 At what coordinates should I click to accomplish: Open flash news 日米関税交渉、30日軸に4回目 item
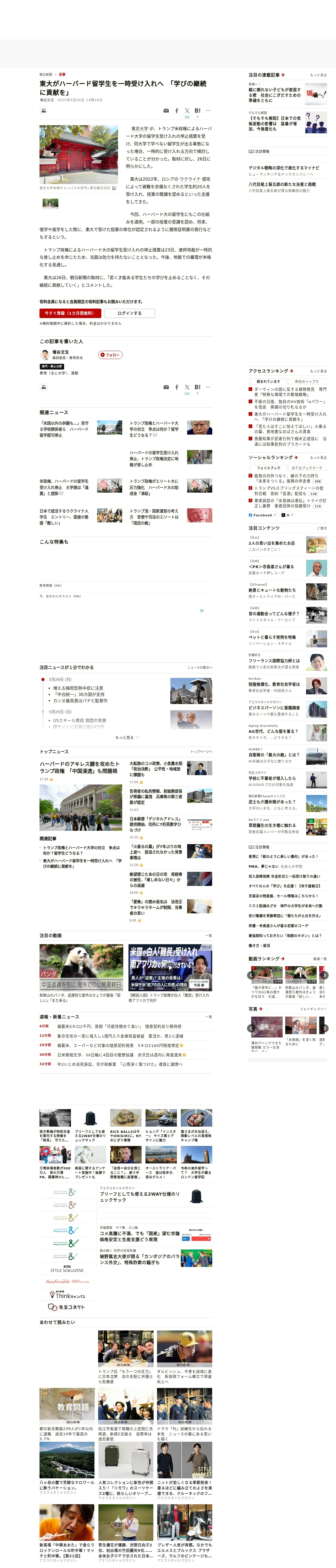click(121, 1055)
